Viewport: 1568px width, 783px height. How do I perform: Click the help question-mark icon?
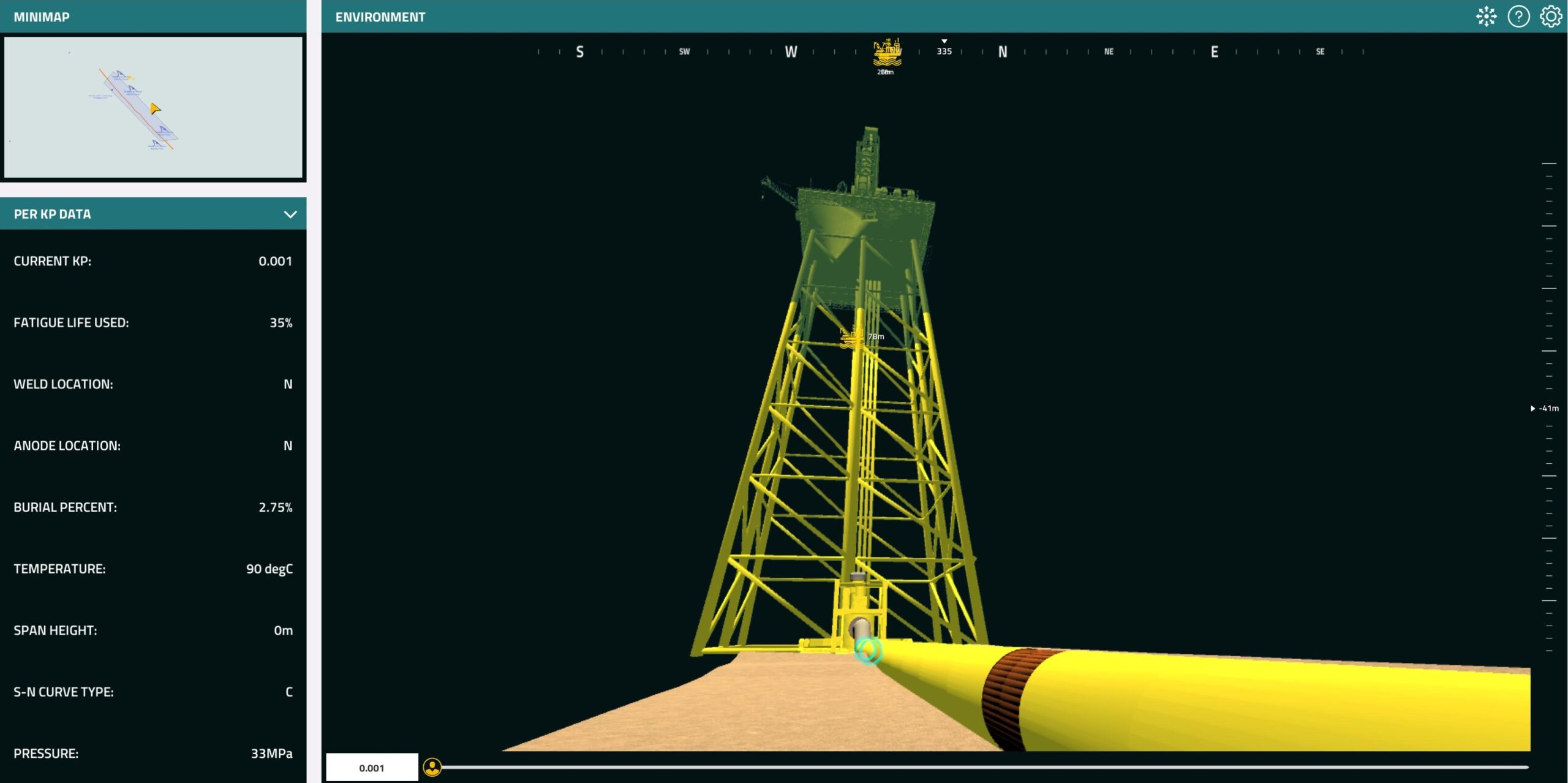(x=1518, y=16)
